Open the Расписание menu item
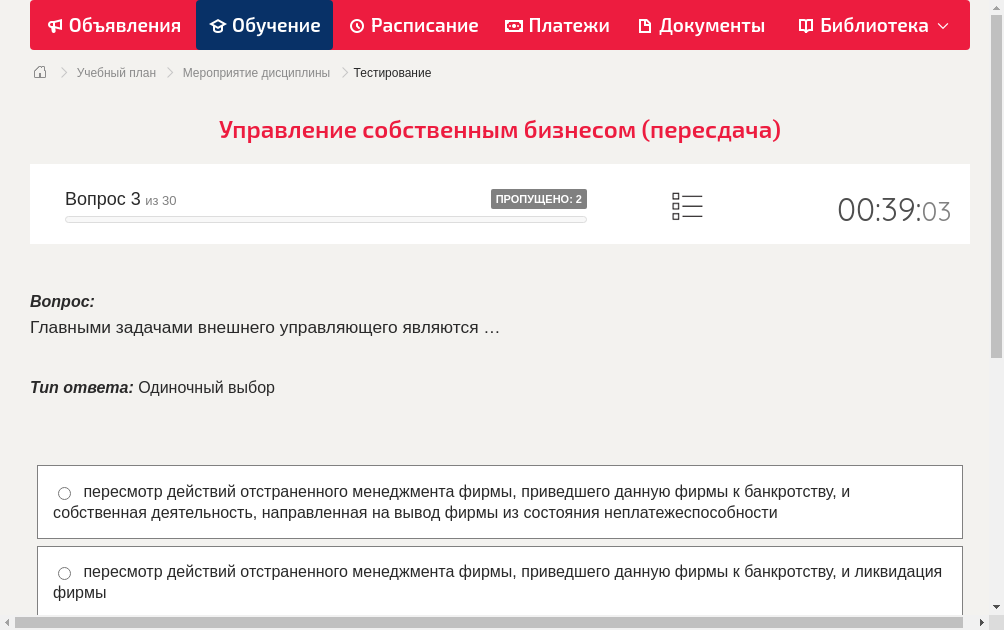 (x=413, y=25)
